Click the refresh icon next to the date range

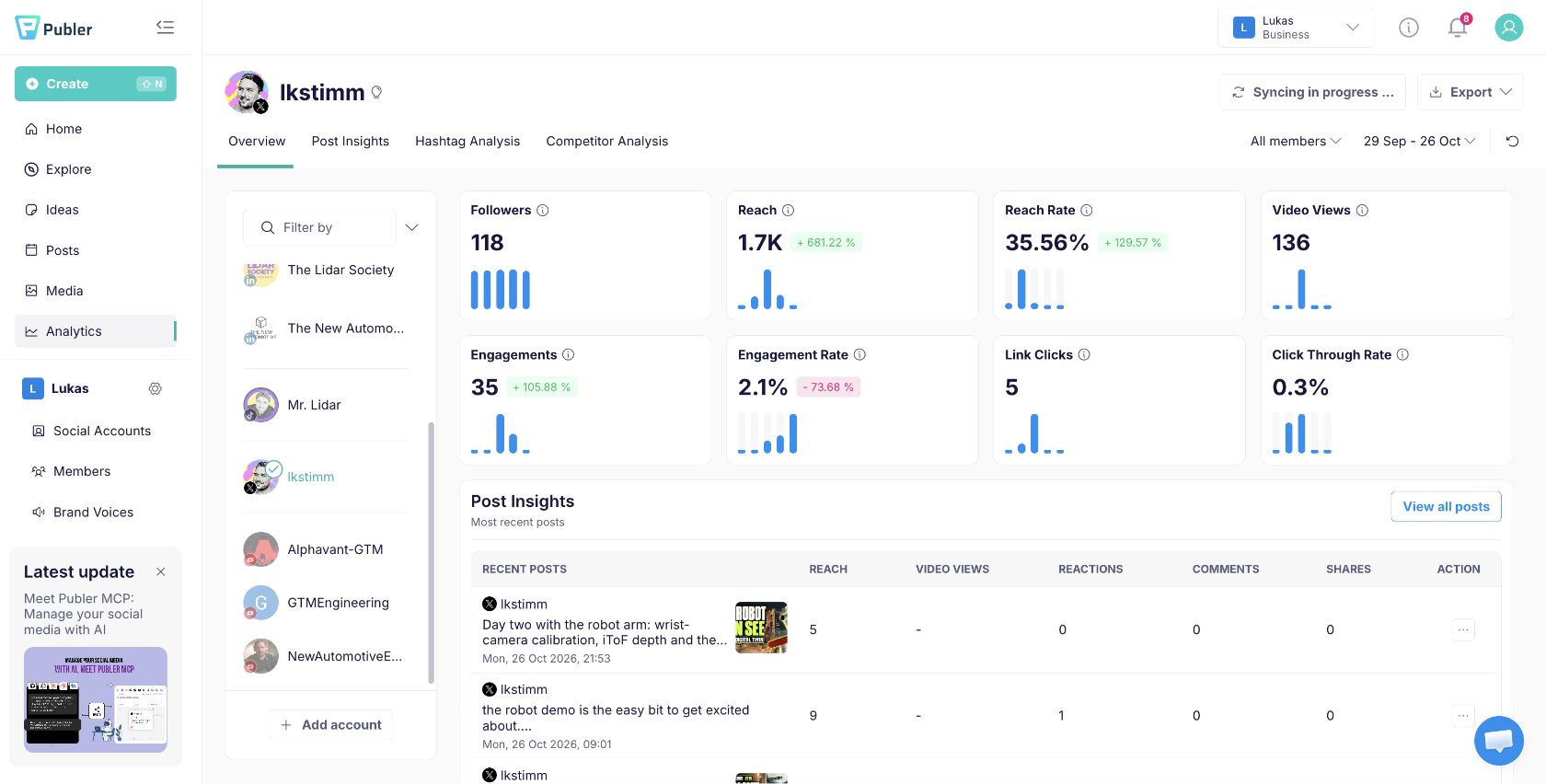click(1512, 141)
